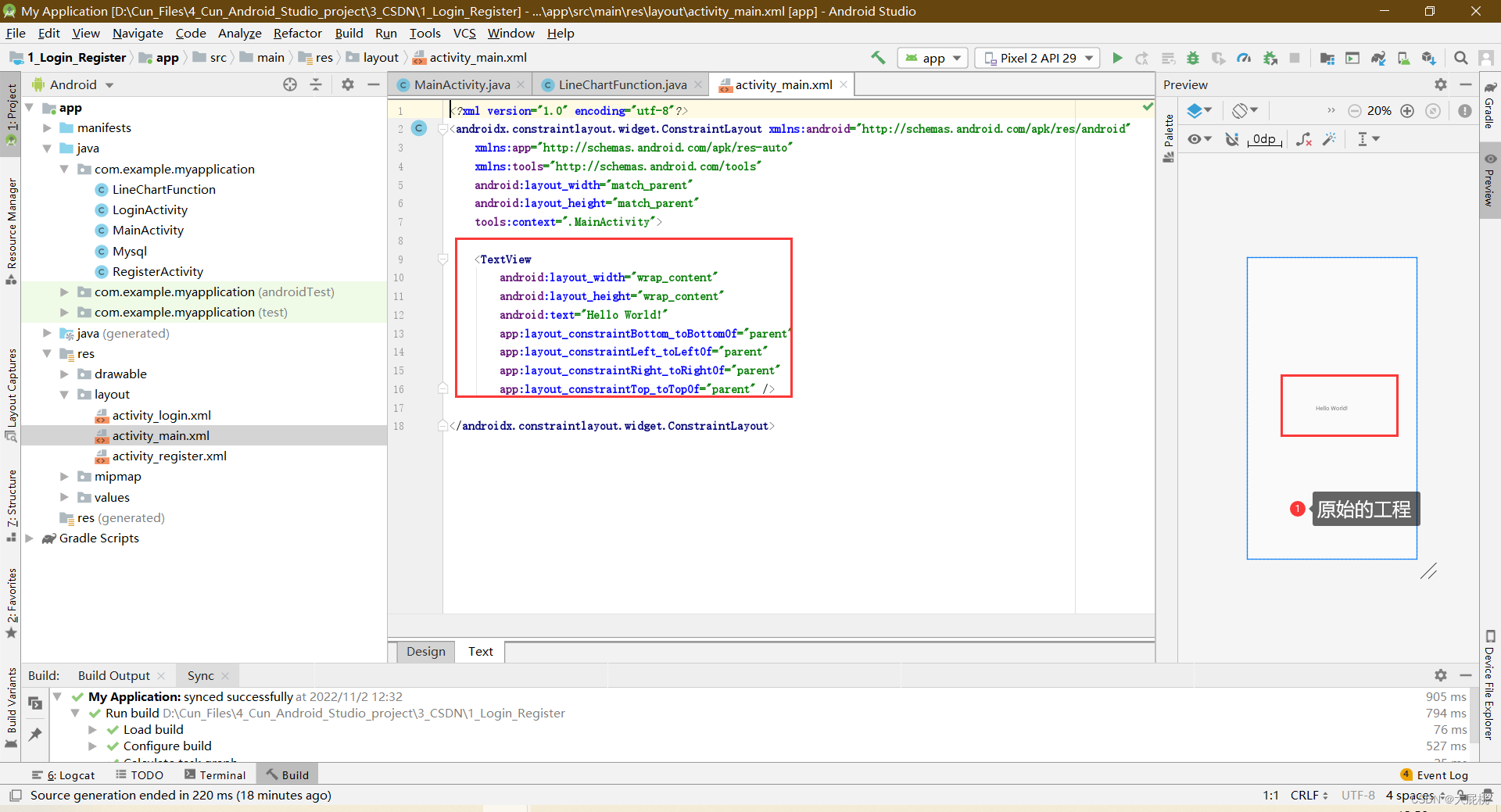This screenshot has width=1501, height=812.
Task: Zoom out the preview with the minus control
Action: pos(1355,110)
